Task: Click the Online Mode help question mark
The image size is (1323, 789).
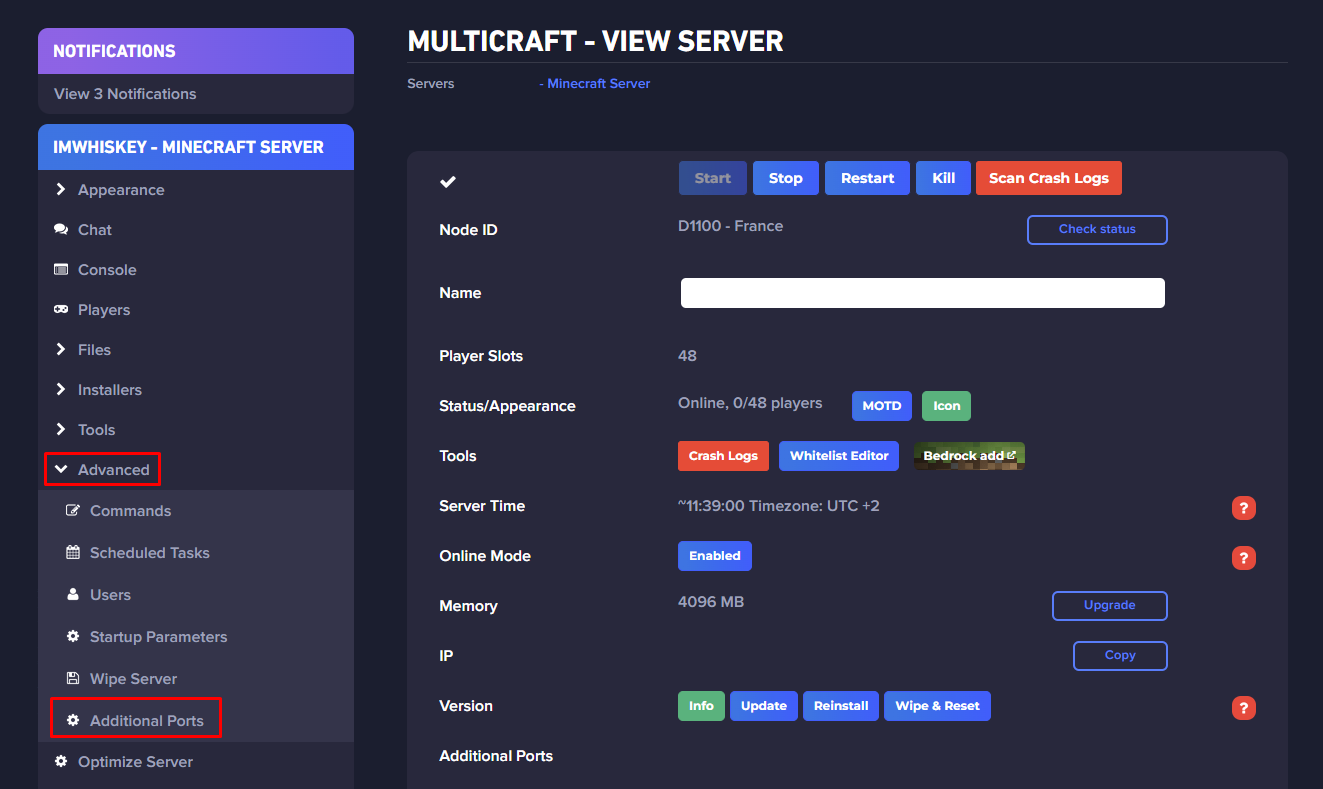Action: (x=1243, y=557)
